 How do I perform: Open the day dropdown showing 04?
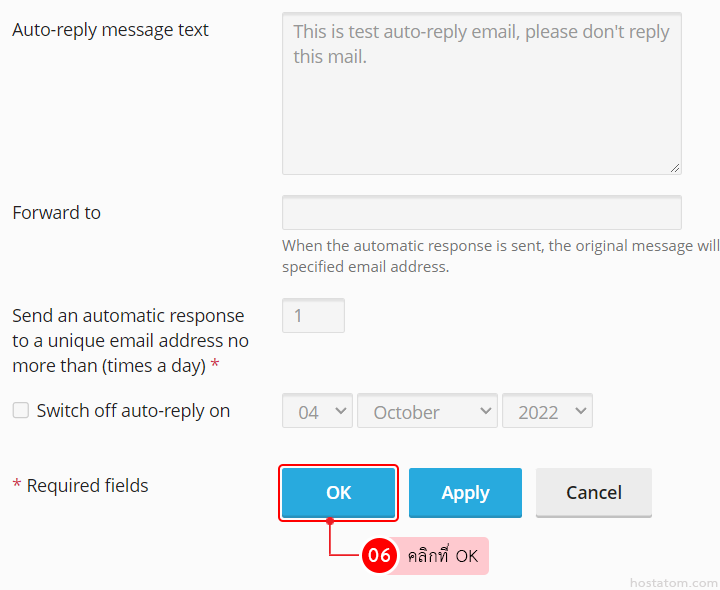pyautogui.click(x=317, y=412)
